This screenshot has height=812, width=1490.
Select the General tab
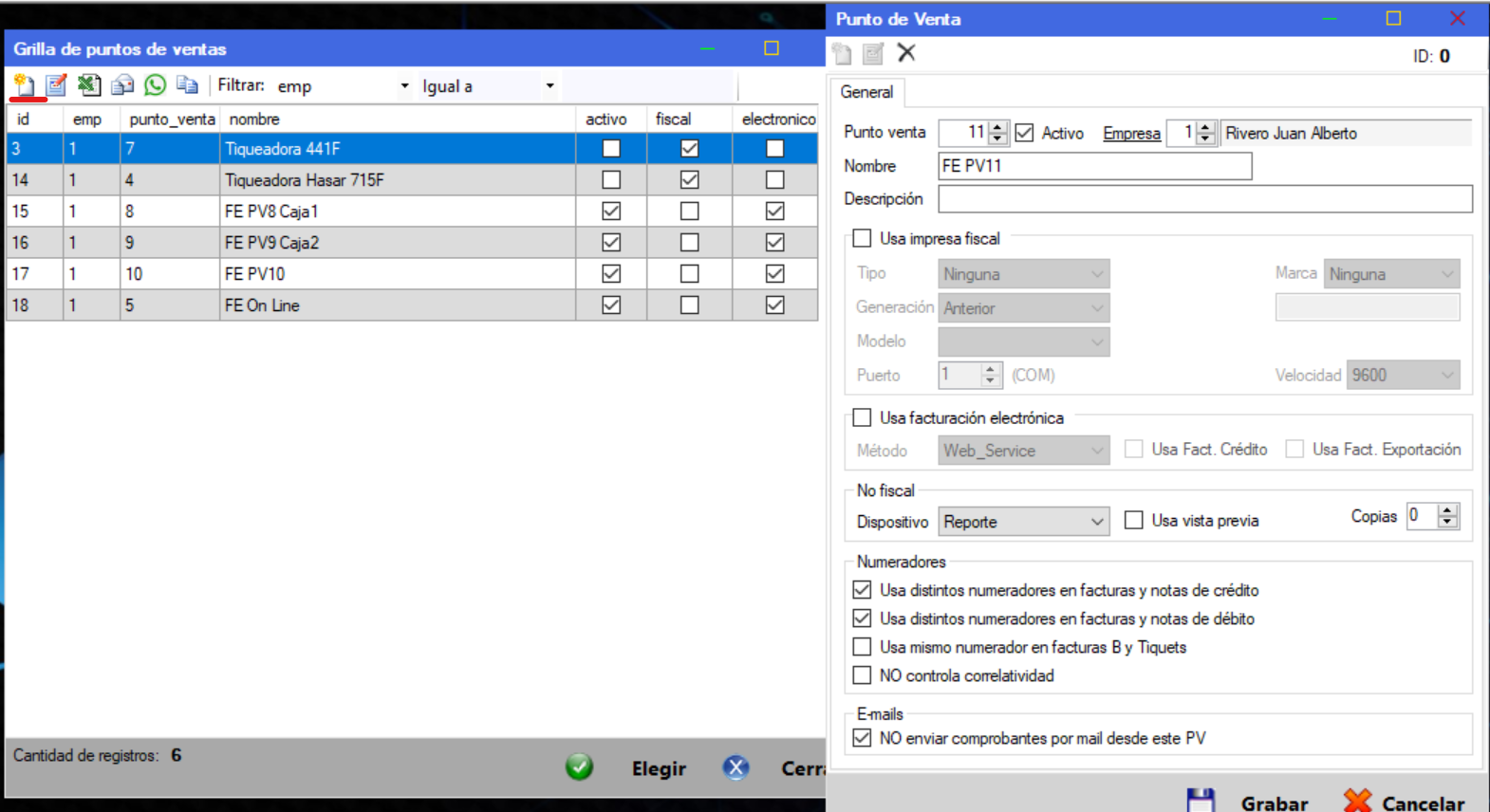coord(866,92)
